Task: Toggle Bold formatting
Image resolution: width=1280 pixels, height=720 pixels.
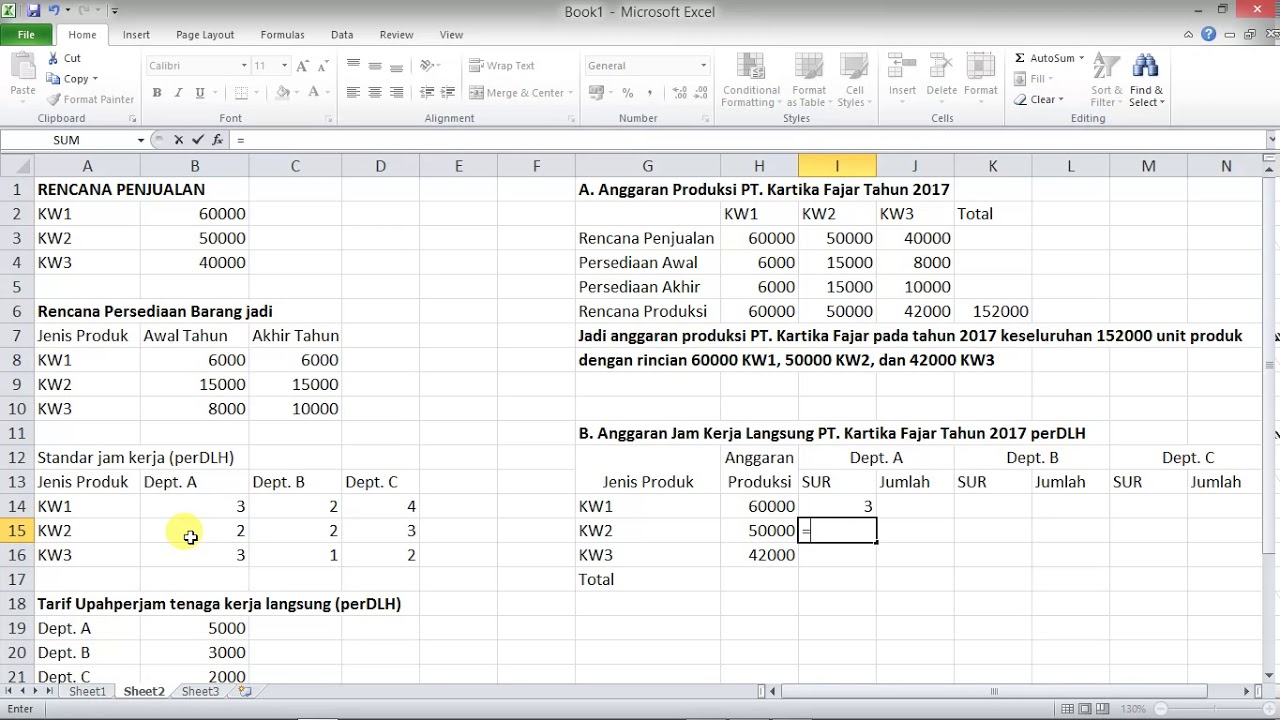Action: [157, 92]
